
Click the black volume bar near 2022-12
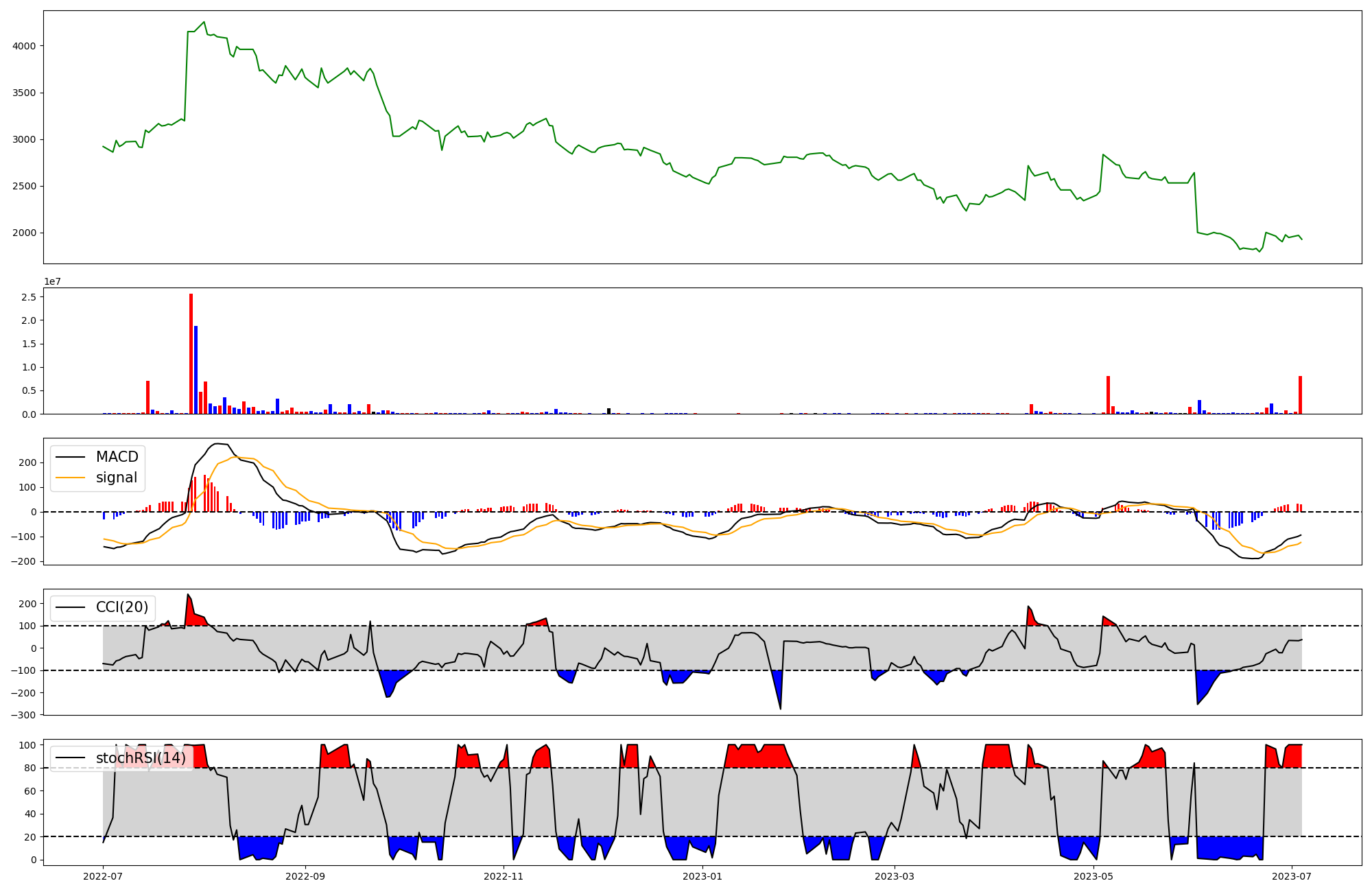[x=608, y=411]
